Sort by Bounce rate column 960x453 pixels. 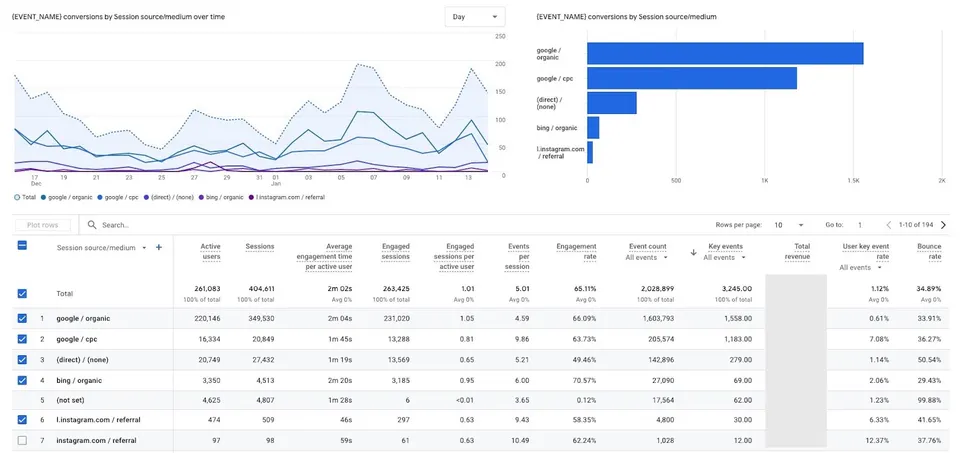[929, 252]
